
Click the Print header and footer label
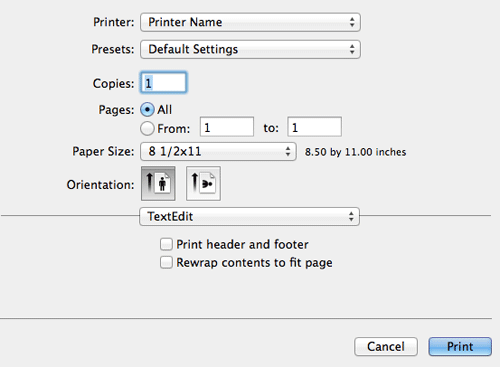[242, 244]
